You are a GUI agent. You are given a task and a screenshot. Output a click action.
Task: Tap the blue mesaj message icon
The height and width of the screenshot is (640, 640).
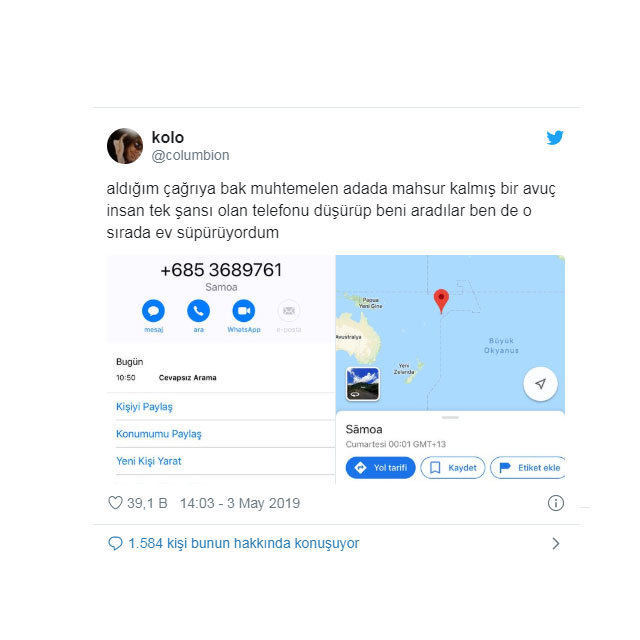coord(153,311)
